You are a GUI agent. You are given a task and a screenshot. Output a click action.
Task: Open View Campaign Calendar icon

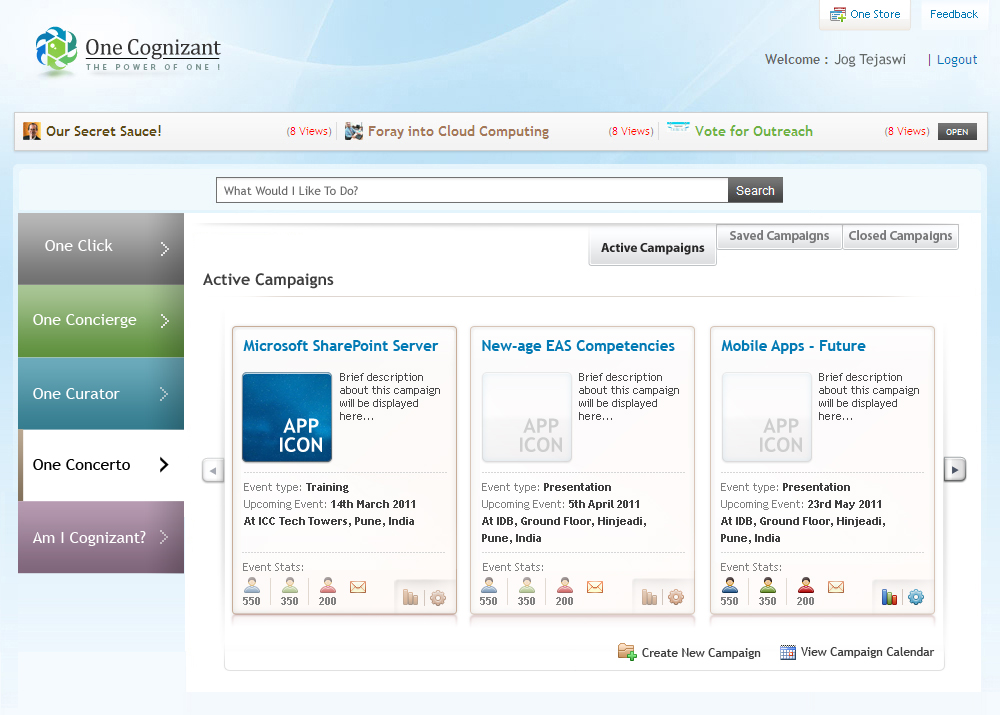tap(788, 652)
